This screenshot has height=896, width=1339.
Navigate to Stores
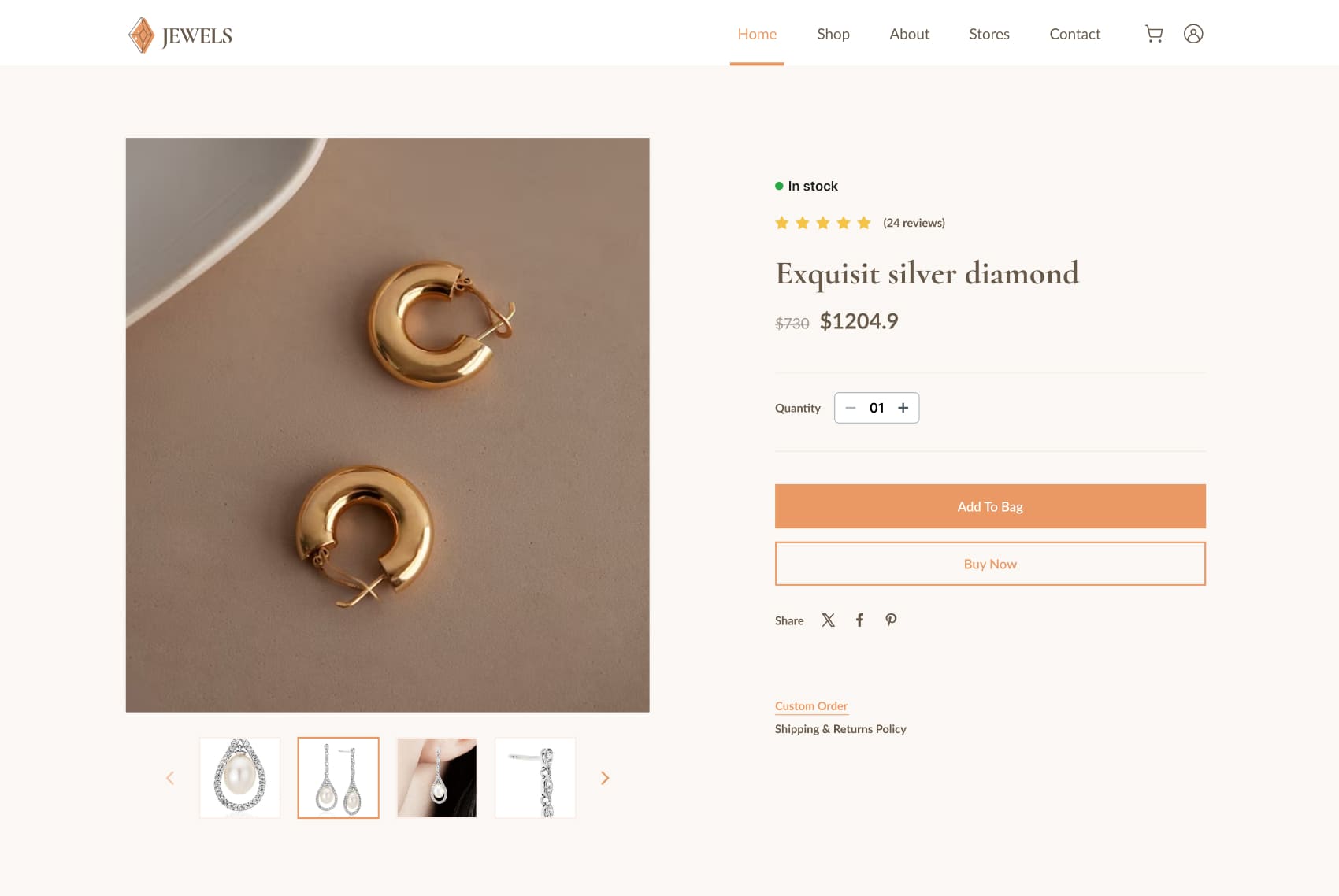(988, 34)
